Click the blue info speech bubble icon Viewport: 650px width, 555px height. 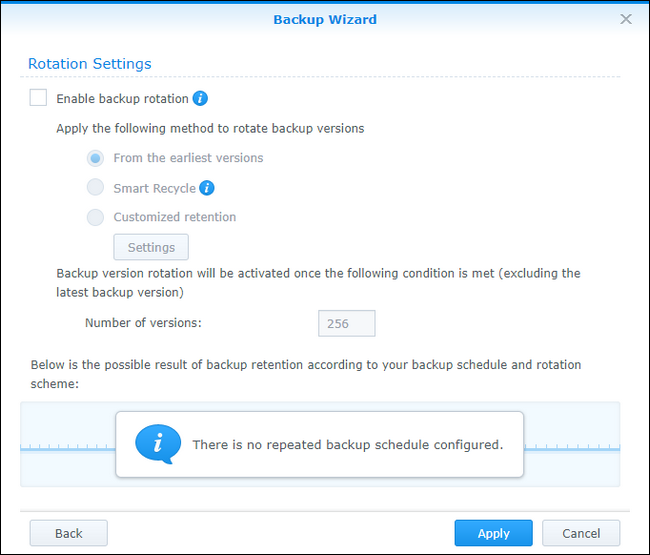tap(158, 444)
